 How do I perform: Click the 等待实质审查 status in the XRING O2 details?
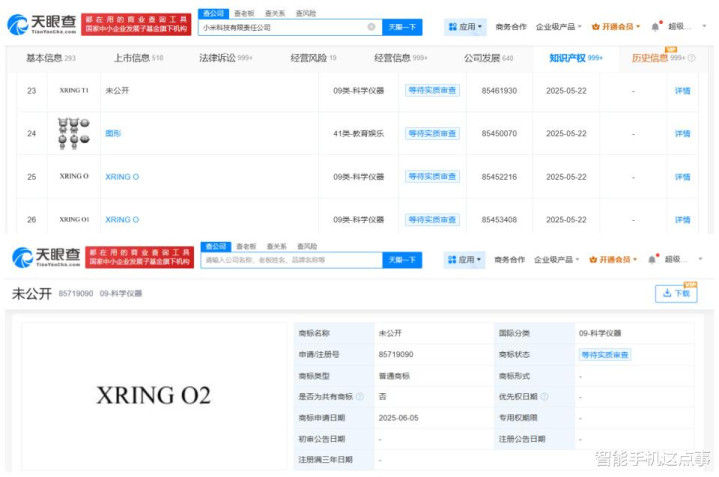tap(605, 355)
